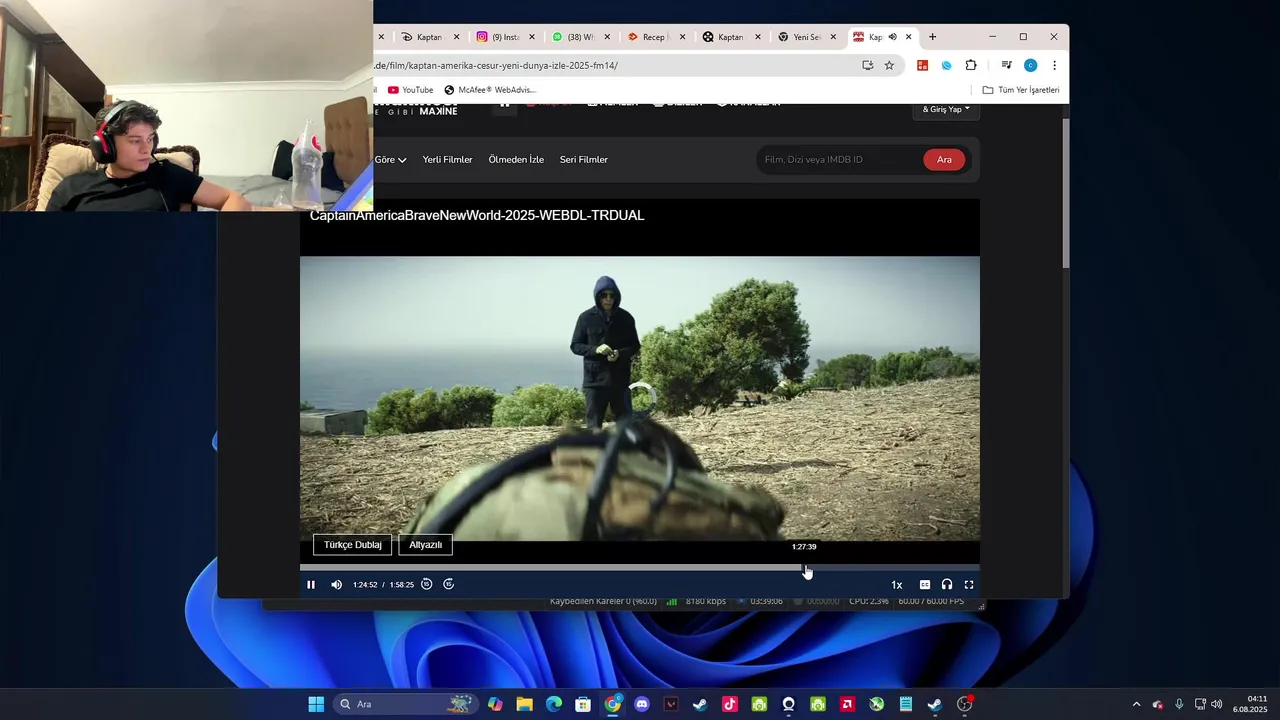Close the Yeni Sekme tab
Screen dimensions: 1280x720
click(x=833, y=37)
